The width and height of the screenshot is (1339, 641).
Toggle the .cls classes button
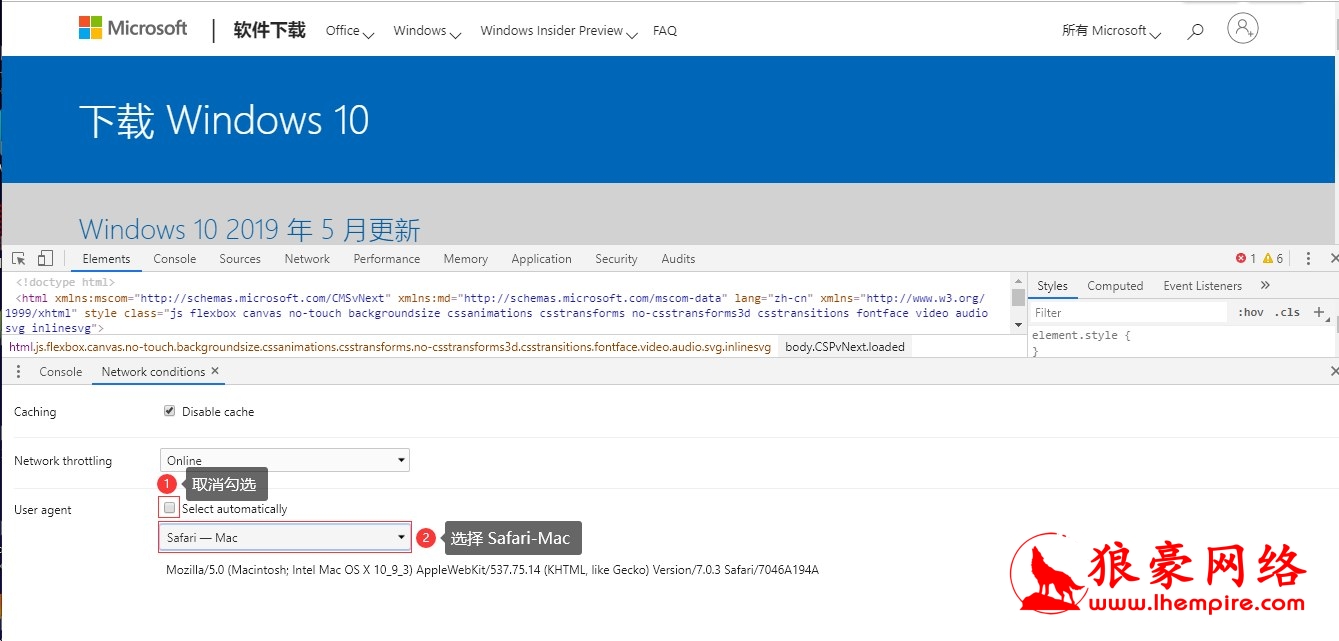coord(1287,312)
